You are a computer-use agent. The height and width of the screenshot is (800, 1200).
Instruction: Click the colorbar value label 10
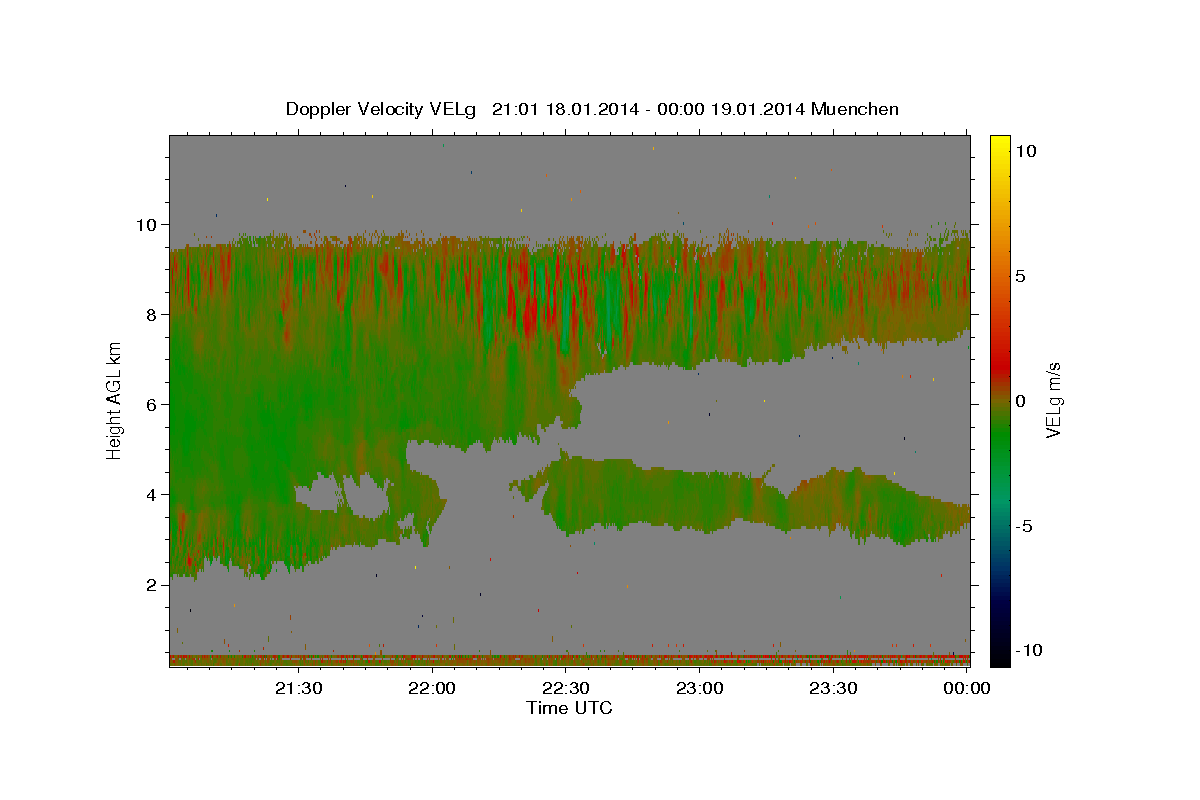(1025, 151)
